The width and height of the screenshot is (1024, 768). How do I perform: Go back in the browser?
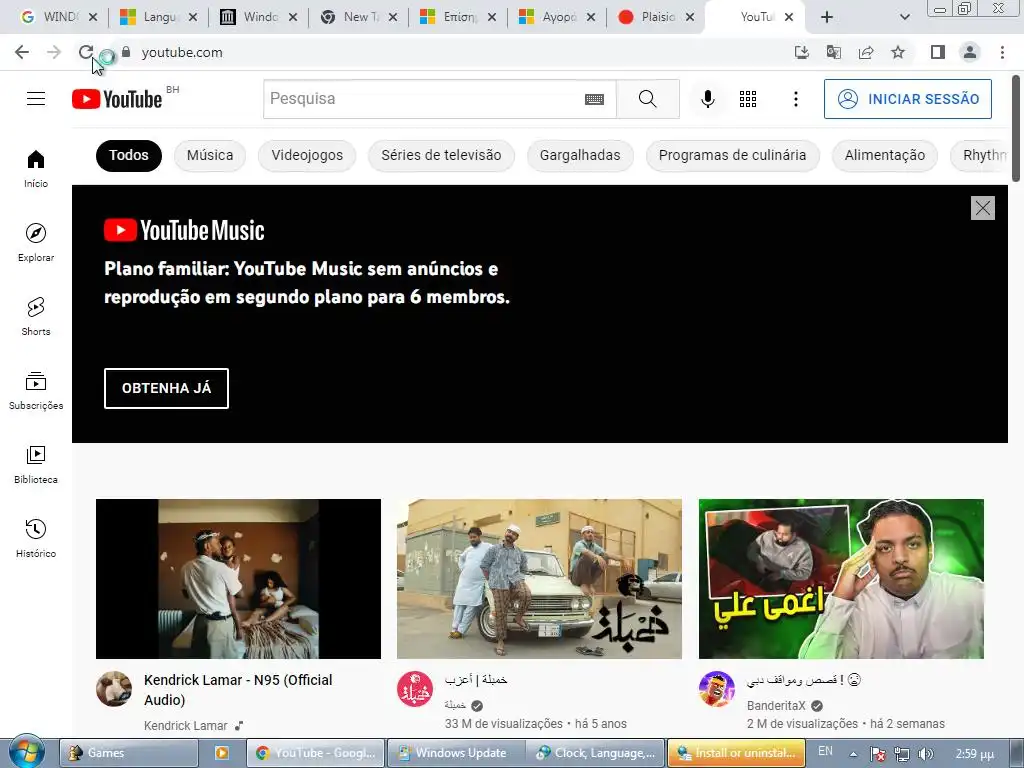click(x=22, y=52)
